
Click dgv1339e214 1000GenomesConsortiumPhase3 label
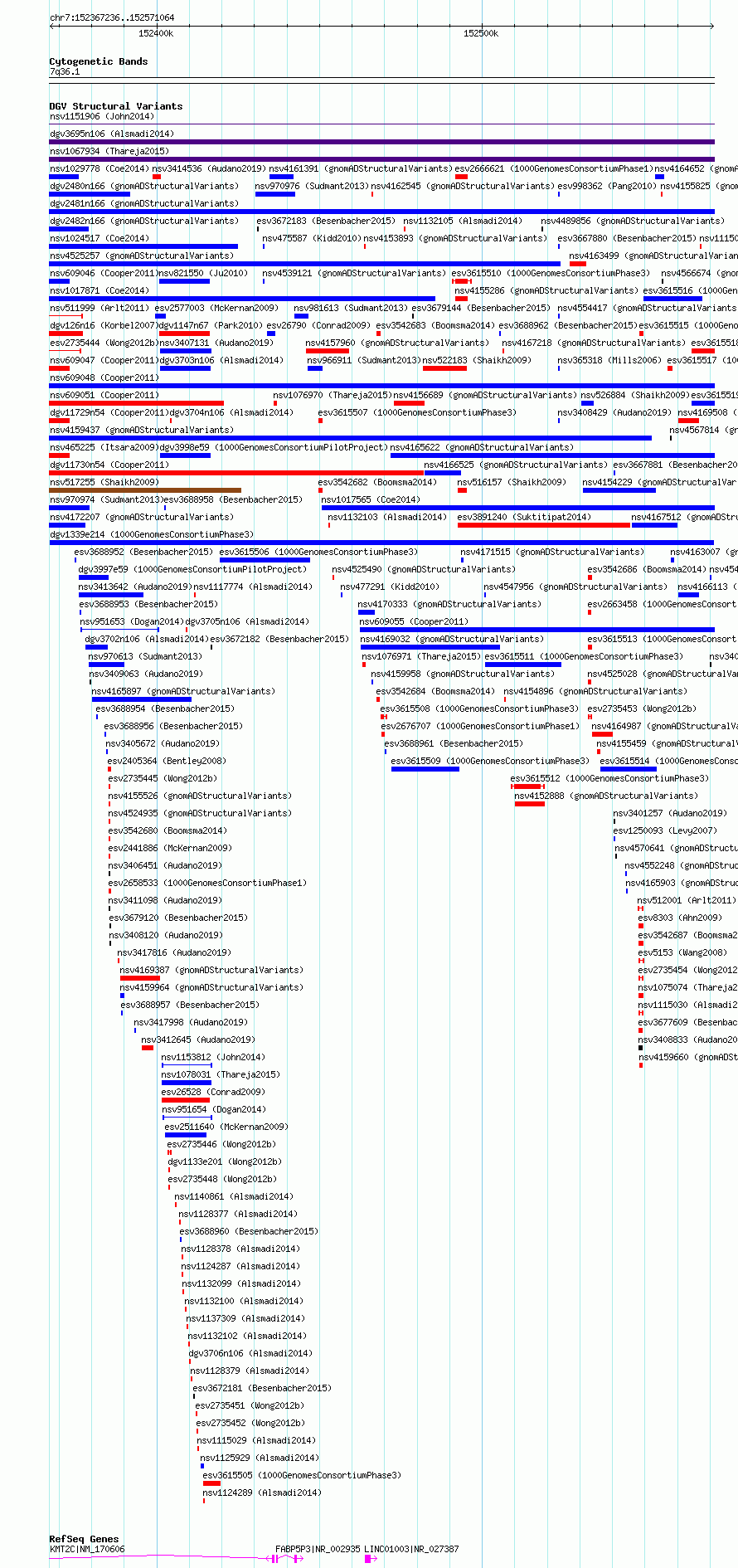tap(152, 534)
